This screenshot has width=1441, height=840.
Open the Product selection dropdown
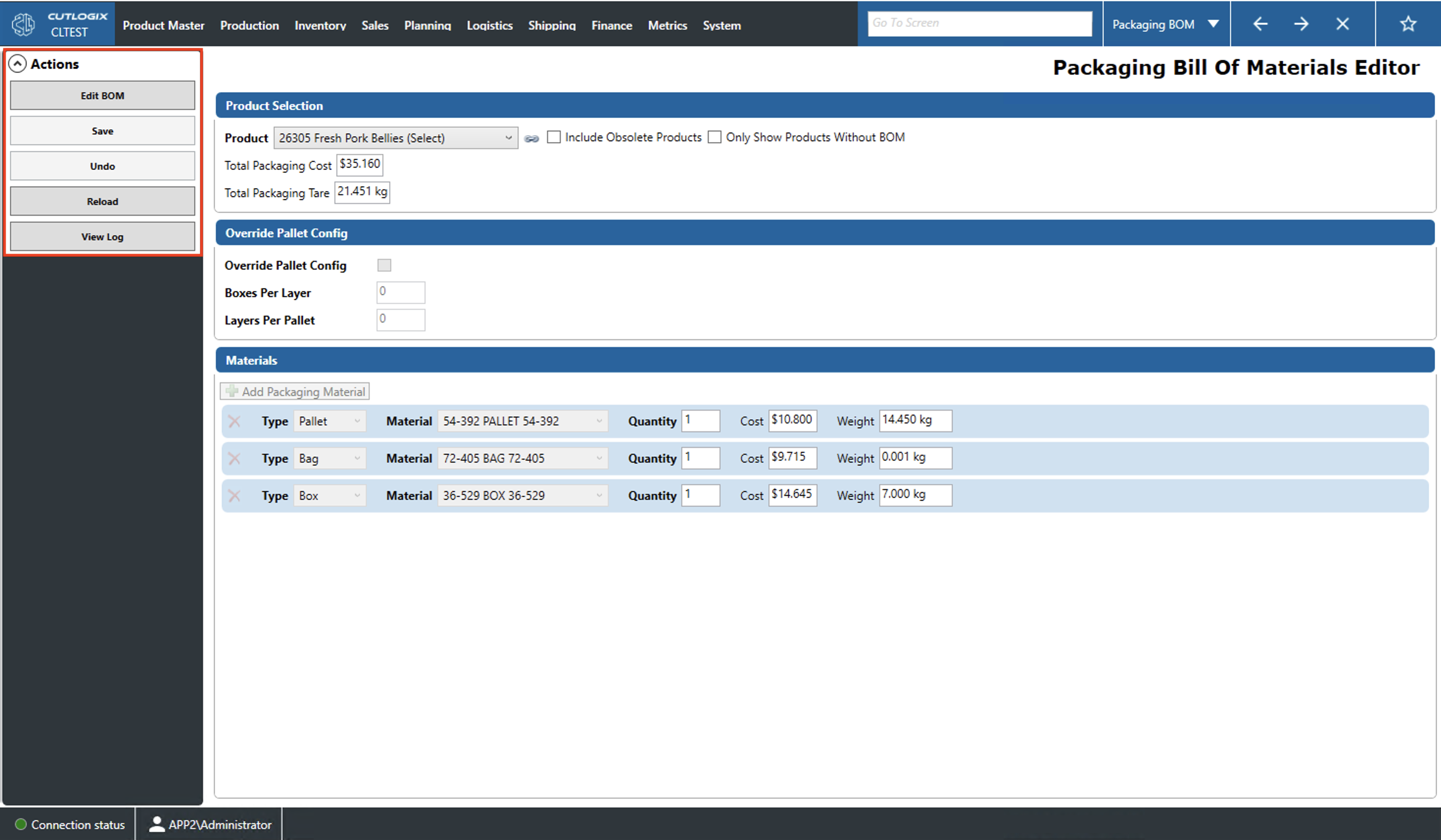pos(508,138)
